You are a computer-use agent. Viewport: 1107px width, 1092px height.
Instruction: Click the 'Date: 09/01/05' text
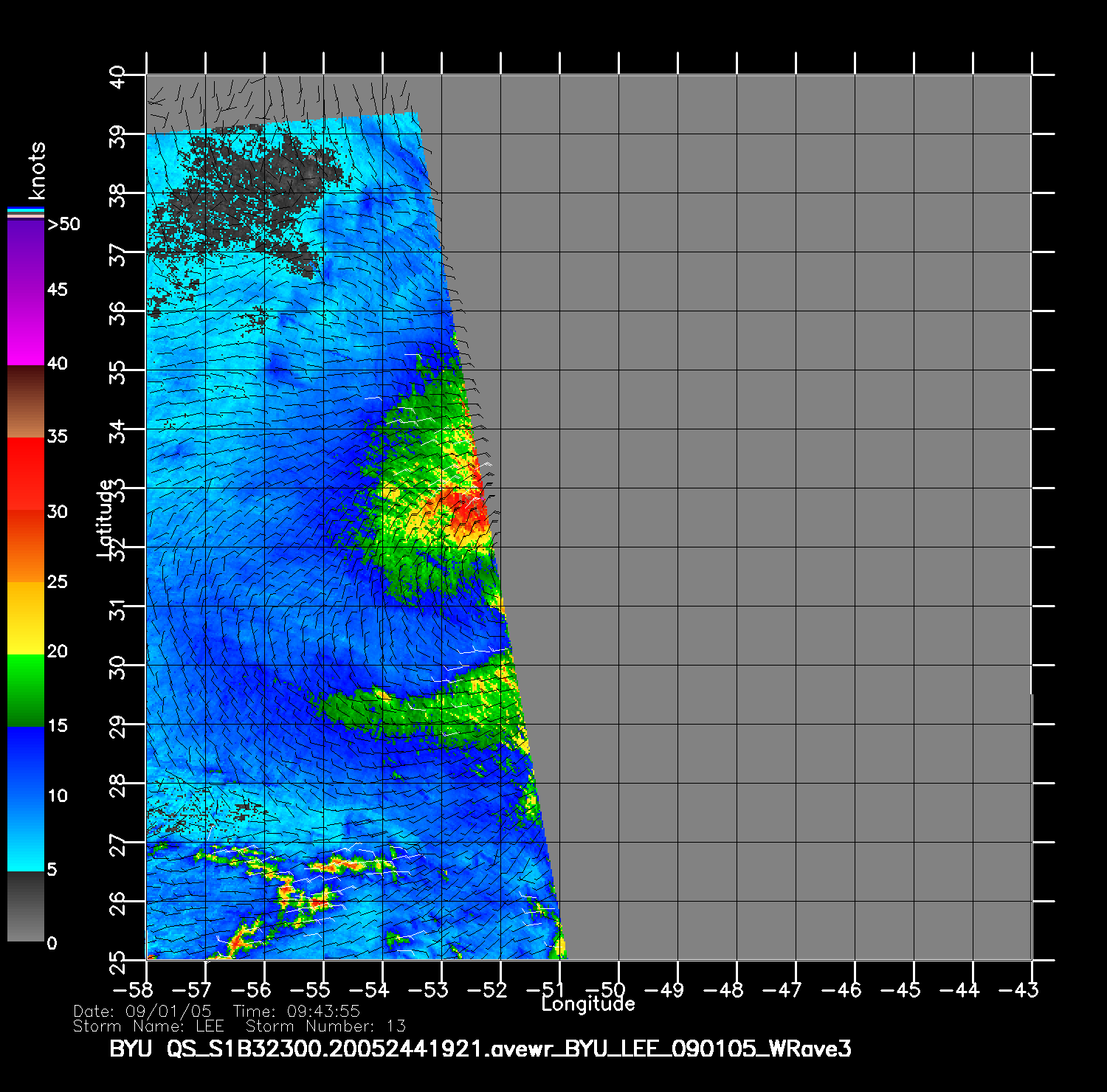pyautogui.click(x=142, y=1012)
